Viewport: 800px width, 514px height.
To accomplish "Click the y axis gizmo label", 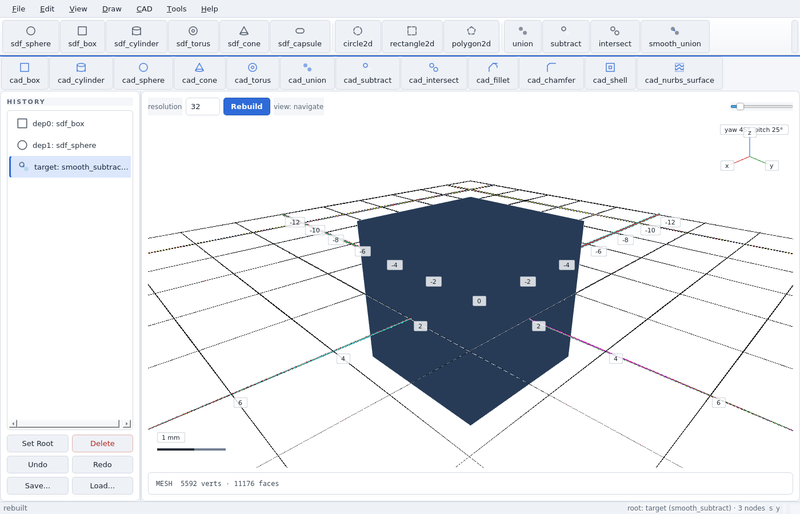I will (771, 165).
